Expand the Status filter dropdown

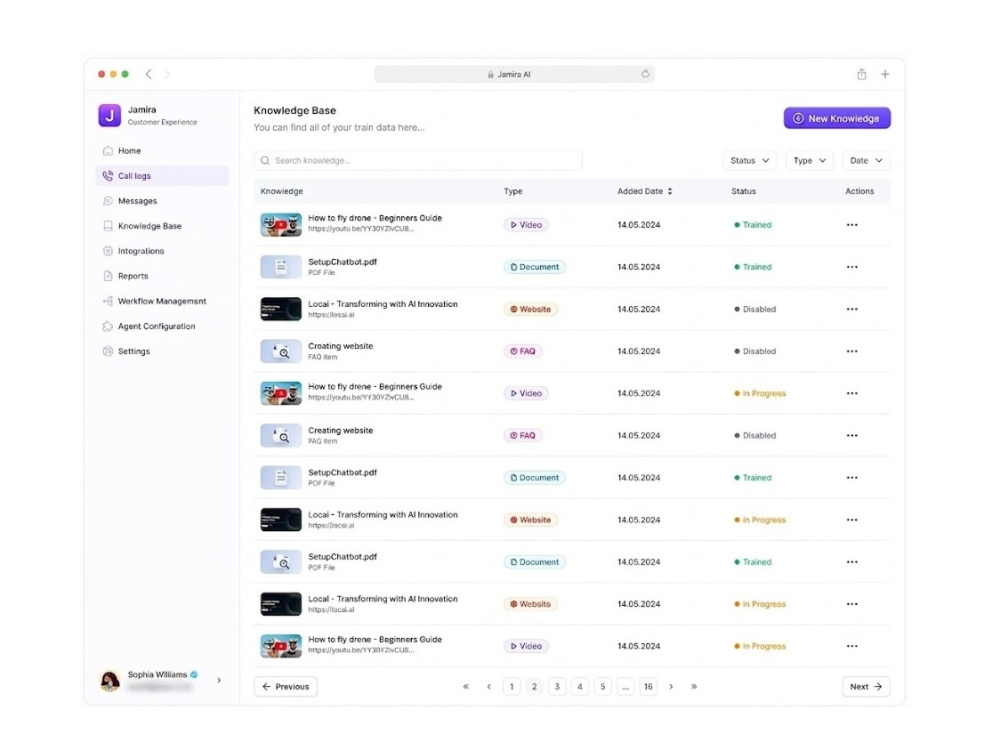point(749,161)
